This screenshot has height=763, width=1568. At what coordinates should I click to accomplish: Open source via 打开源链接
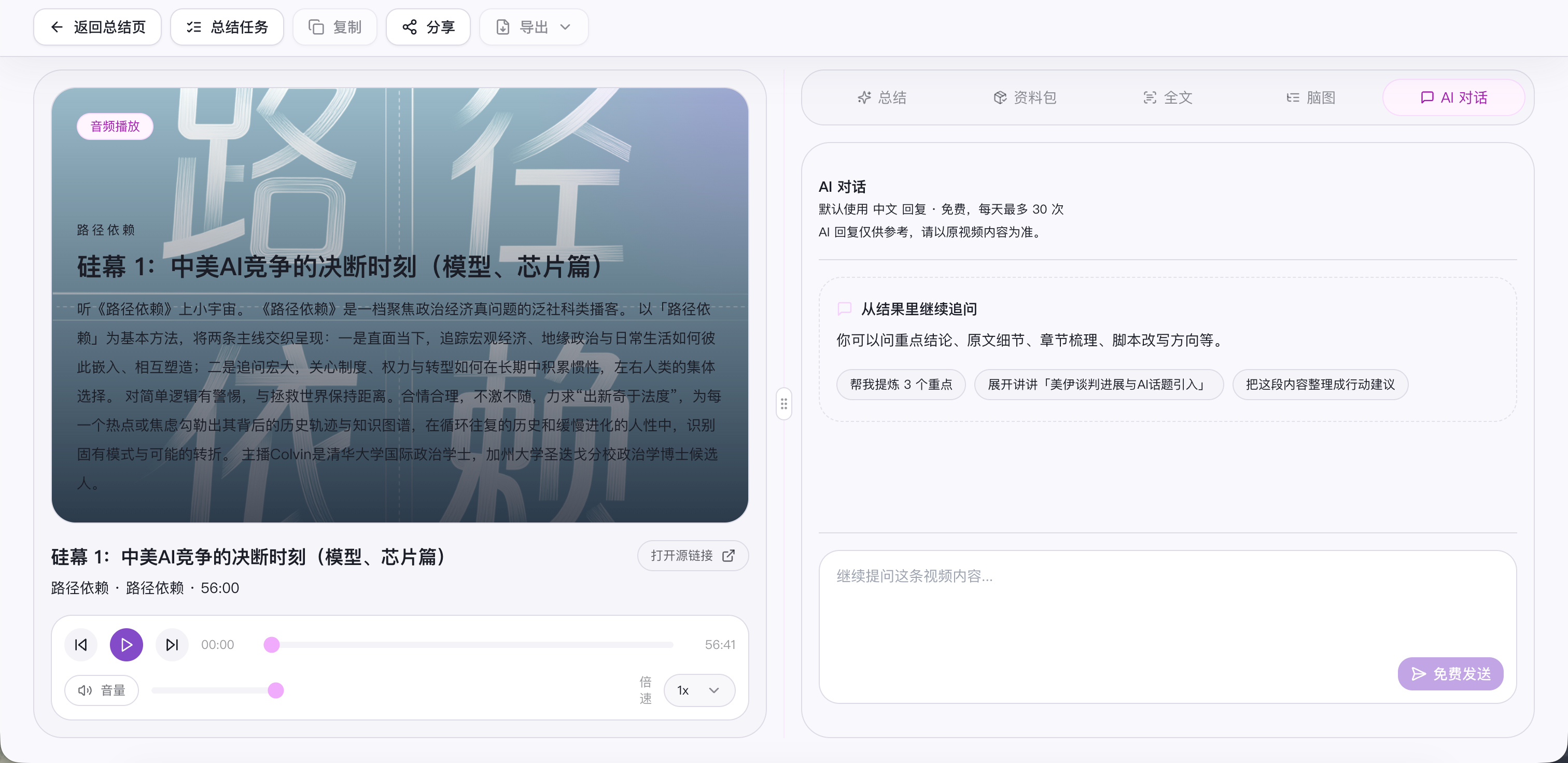(x=693, y=556)
